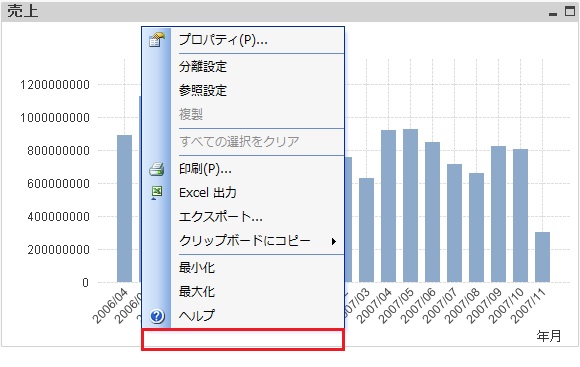580x367 pixels.
Task: Select the short 2007/11 bar
Action: 542,257
